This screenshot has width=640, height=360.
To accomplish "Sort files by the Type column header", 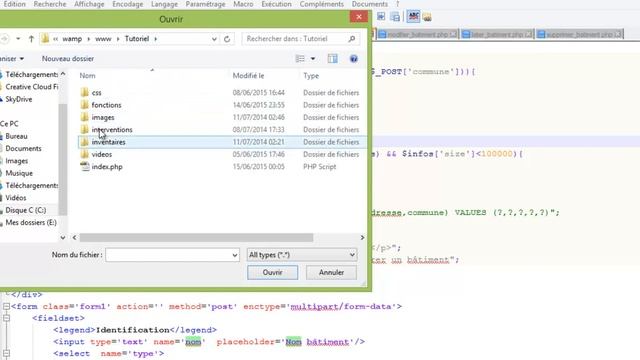I will [311, 76].
